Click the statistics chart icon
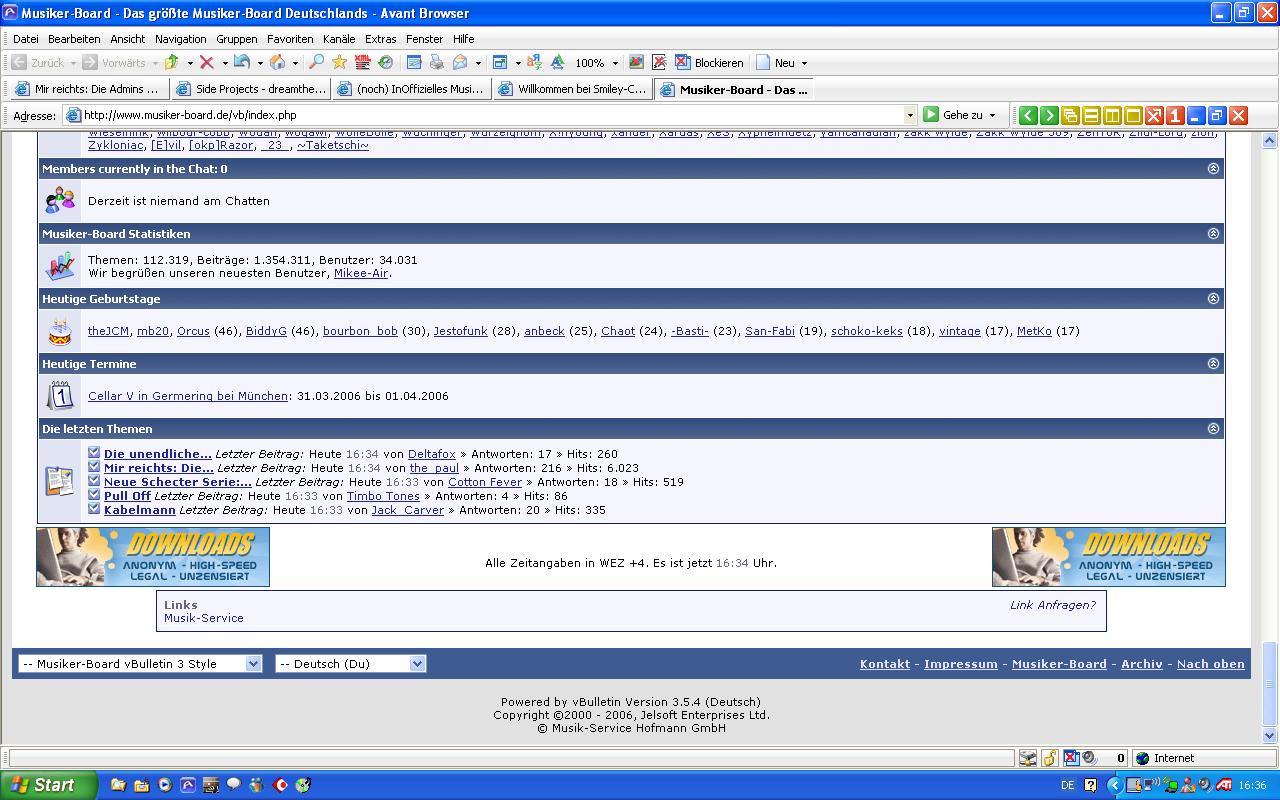The width and height of the screenshot is (1280, 800). (60, 266)
